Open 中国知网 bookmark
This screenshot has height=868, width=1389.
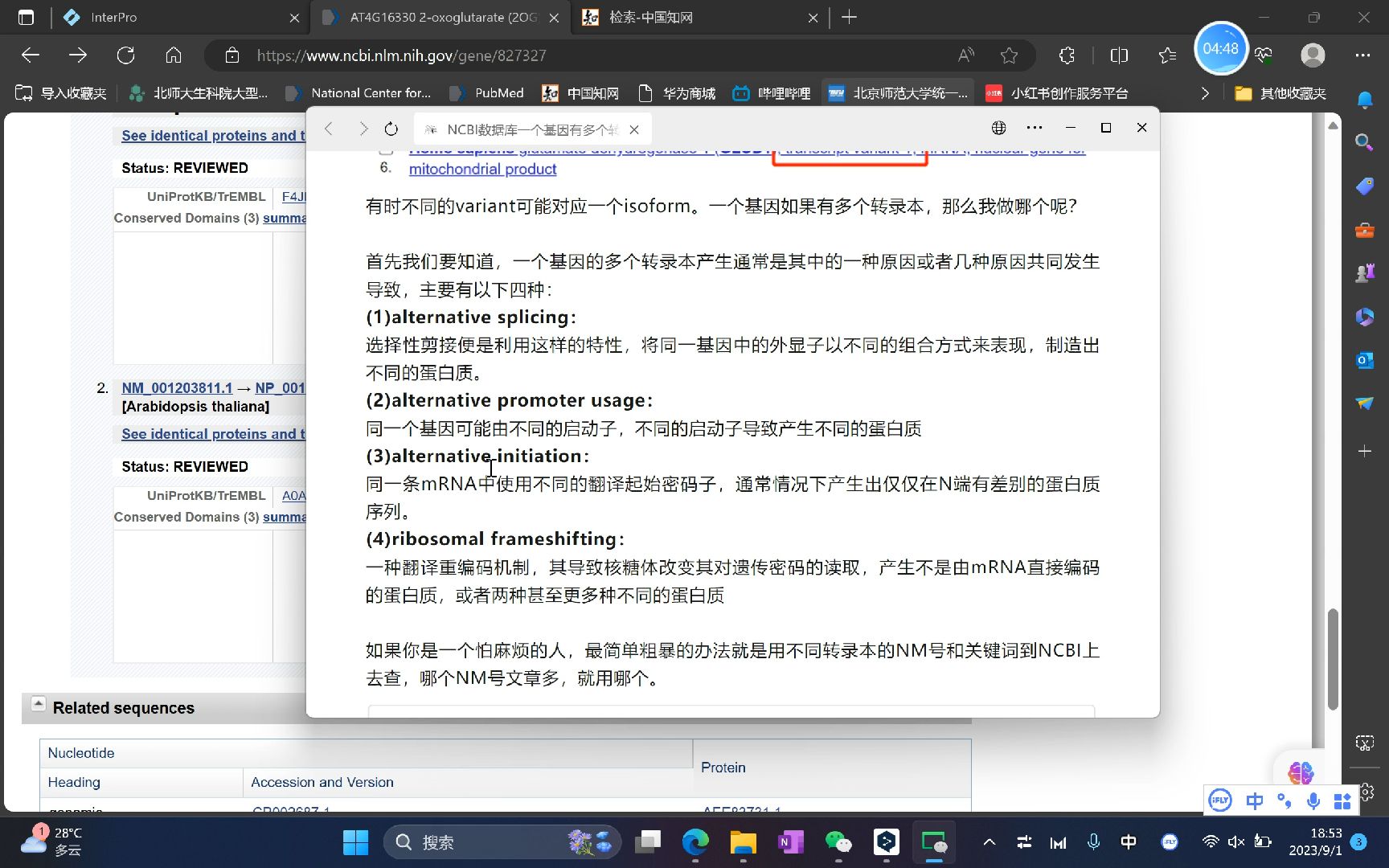580,93
